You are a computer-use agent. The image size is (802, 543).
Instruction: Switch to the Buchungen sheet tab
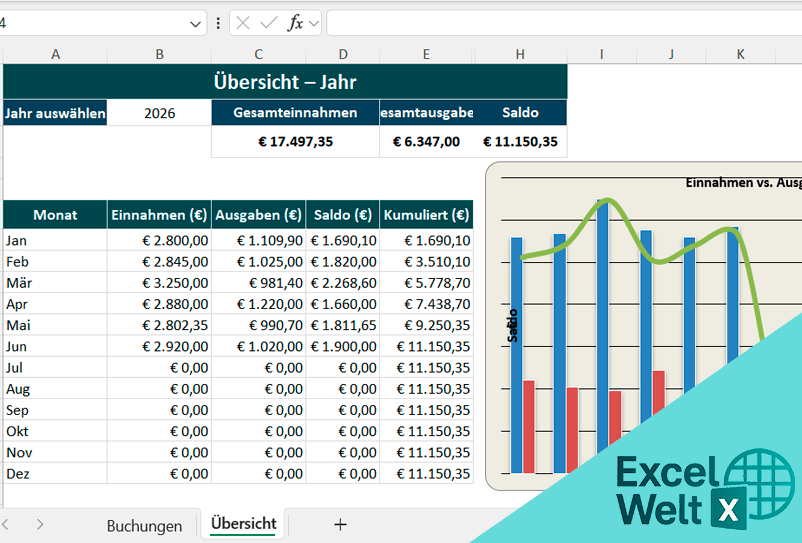tap(144, 525)
